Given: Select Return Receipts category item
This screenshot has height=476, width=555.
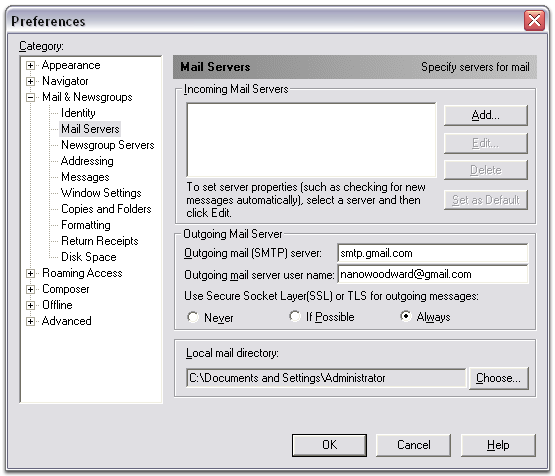Looking at the screenshot, I should (x=99, y=241).
